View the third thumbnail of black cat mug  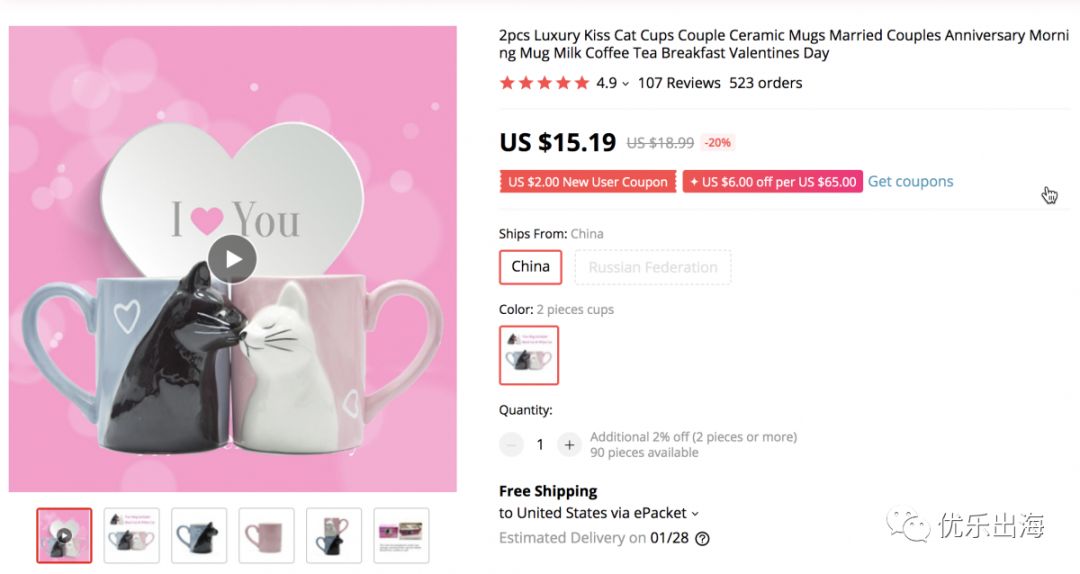point(199,535)
